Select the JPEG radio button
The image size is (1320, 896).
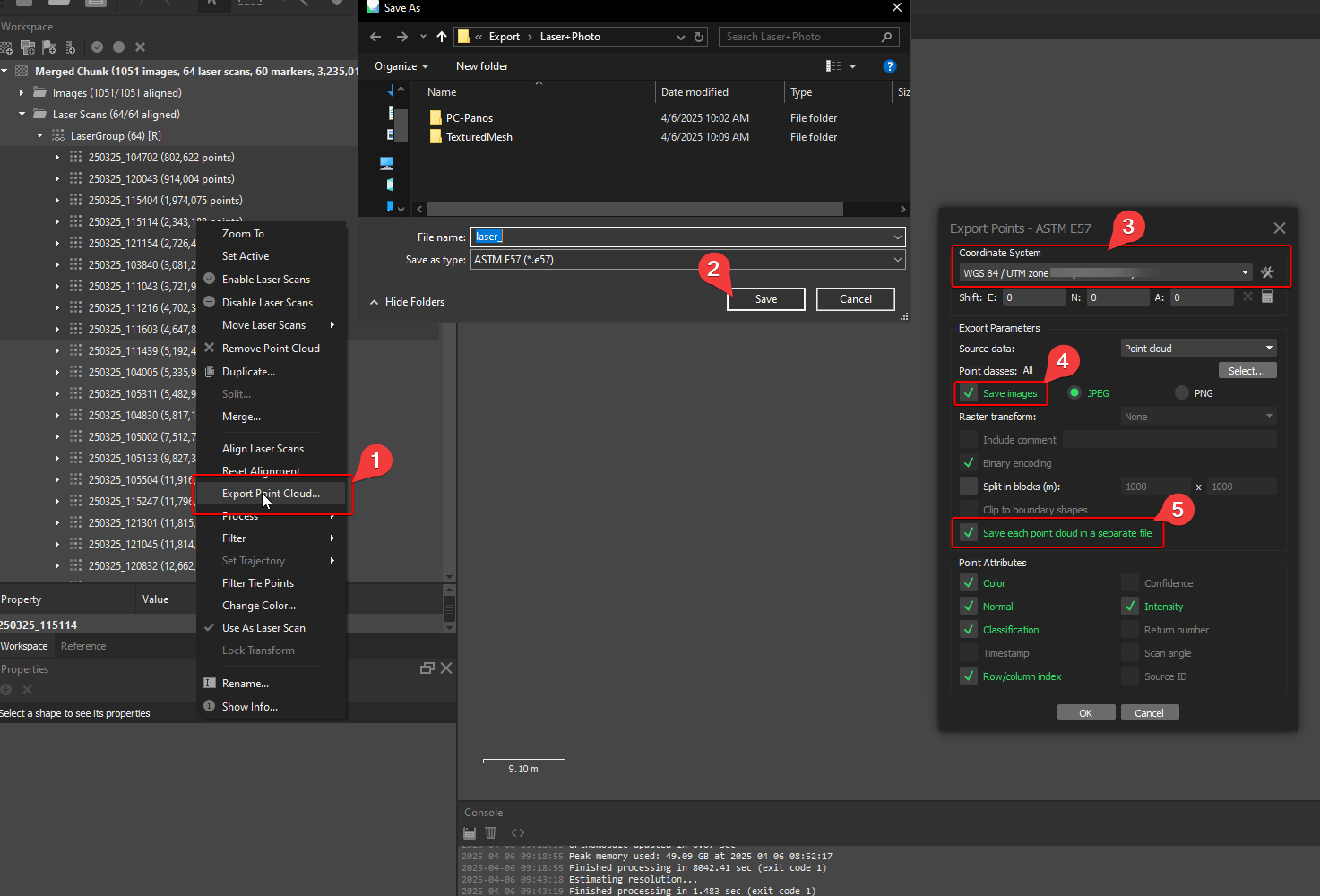[1074, 392]
